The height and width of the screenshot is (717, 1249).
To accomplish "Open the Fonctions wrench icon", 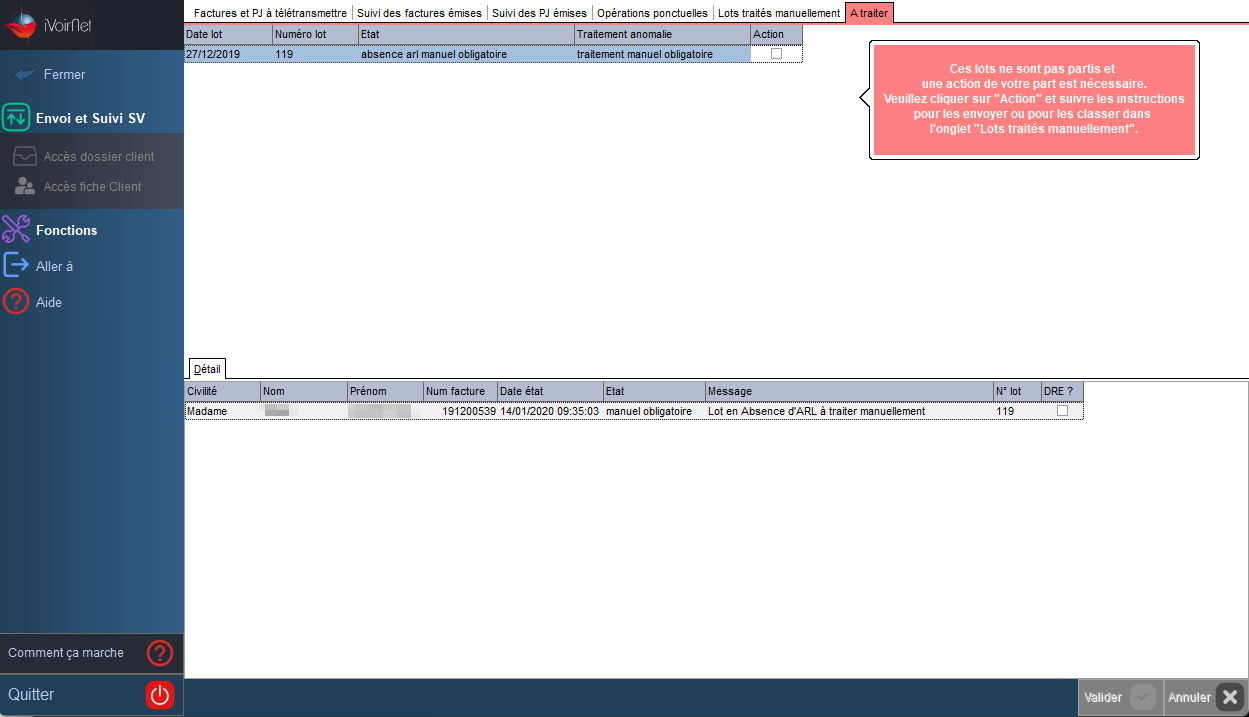I will 16,229.
